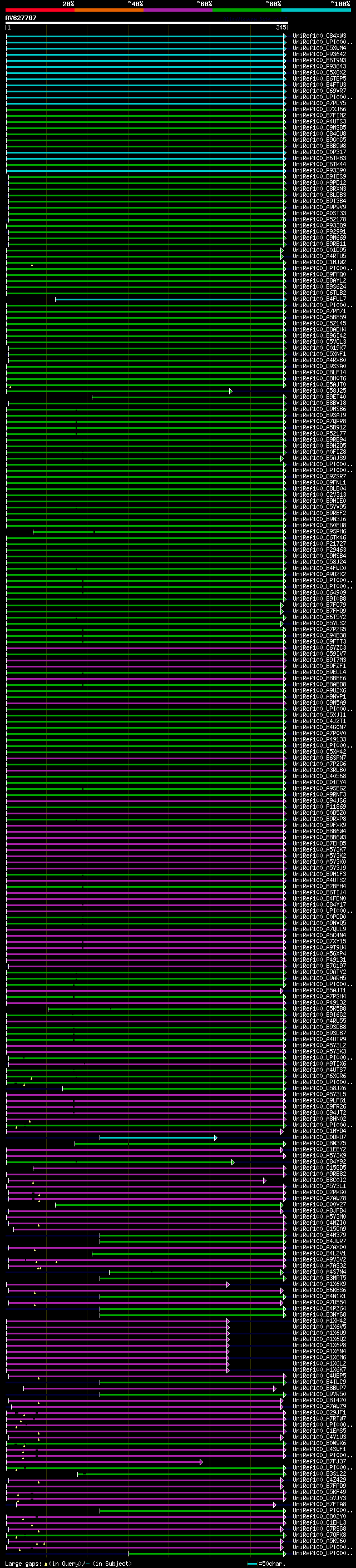
Task: Select the label UniRef100_A1XH42
Action: (319, 1321)
